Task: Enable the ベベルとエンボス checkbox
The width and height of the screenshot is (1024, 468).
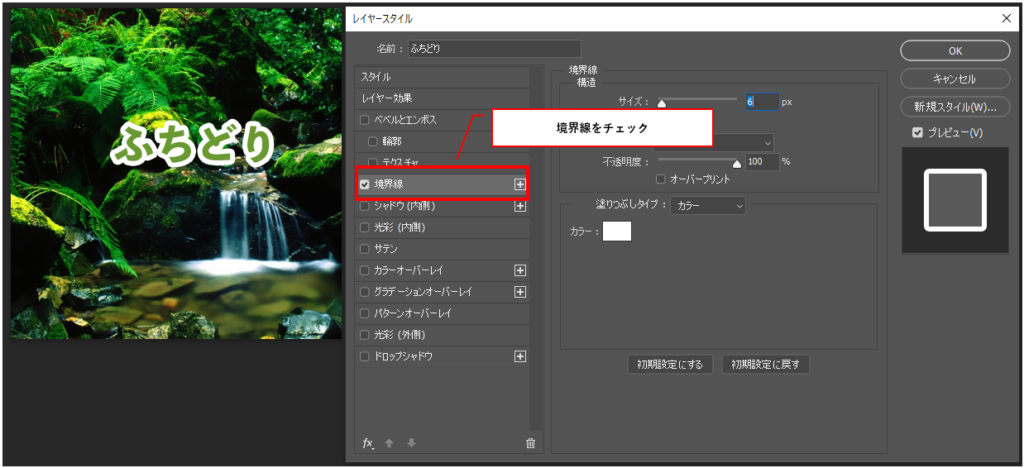Action: click(365, 120)
